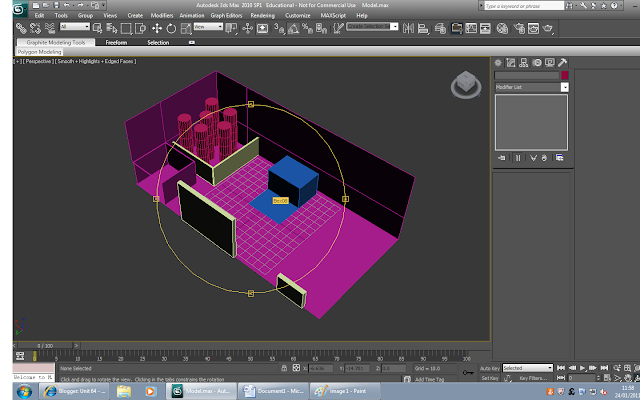The image size is (640, 400).
Task: Toggle Set Key mode
Action: pyautogui.click(x=489, y=379)
